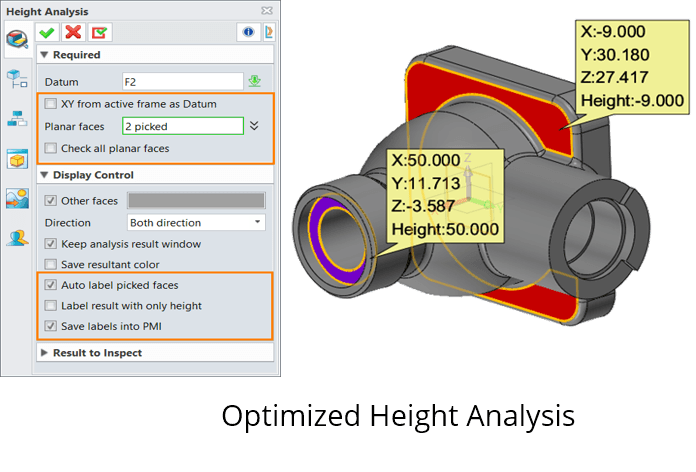The width and height of the screenshot is (696, 472).
Task: Open the Direction dropdown list
Action: (196, 222)
